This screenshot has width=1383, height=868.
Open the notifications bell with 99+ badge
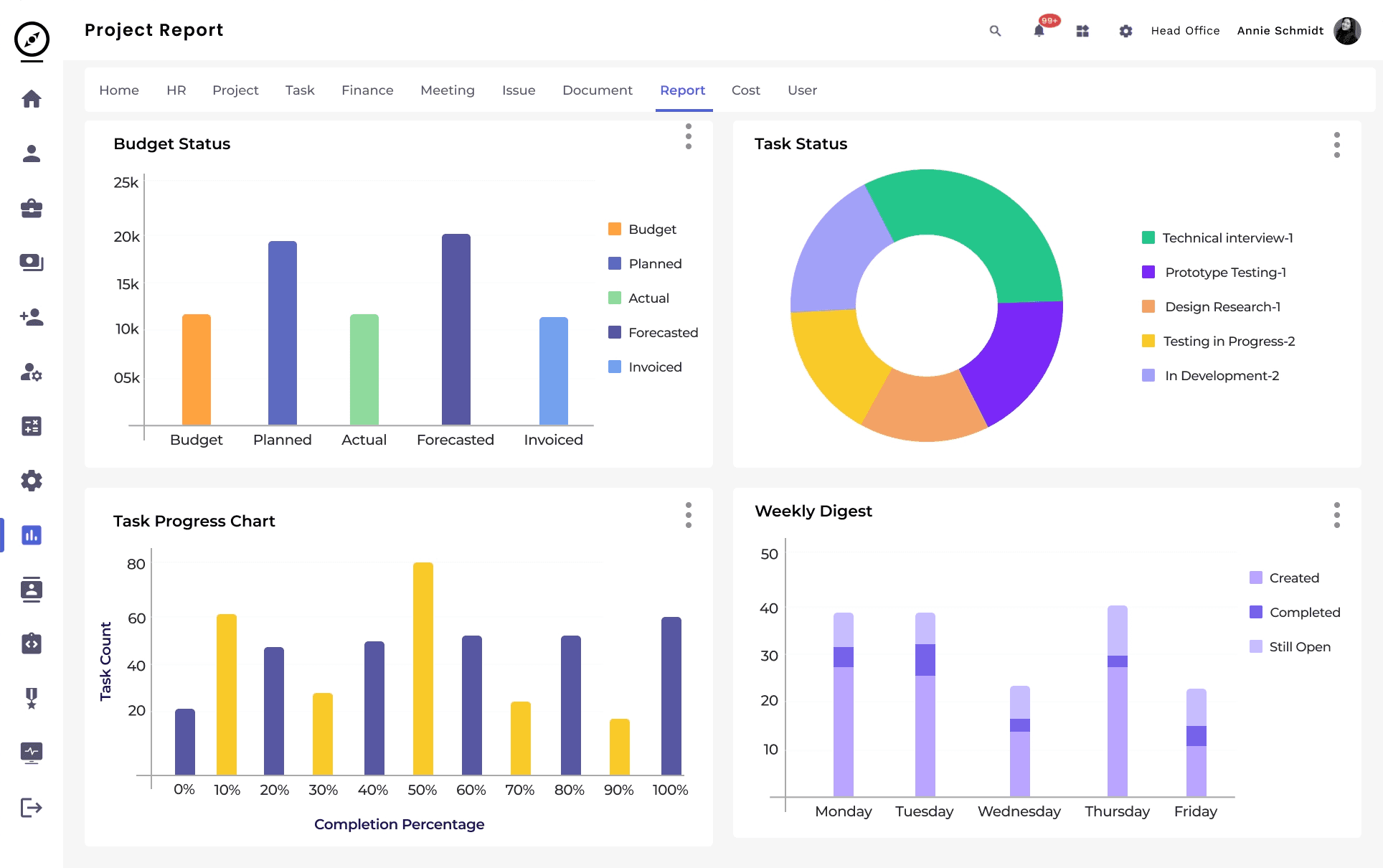pos(1039,31)
